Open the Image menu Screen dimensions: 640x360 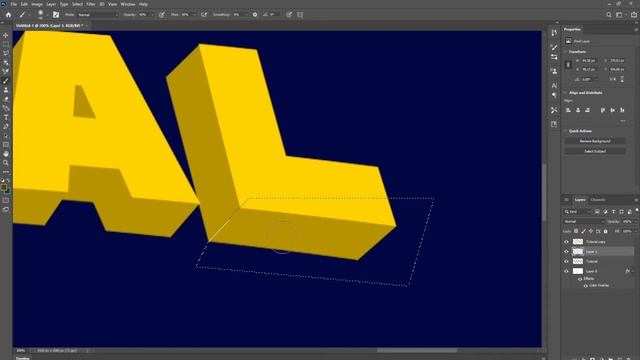tap(37, 4)
